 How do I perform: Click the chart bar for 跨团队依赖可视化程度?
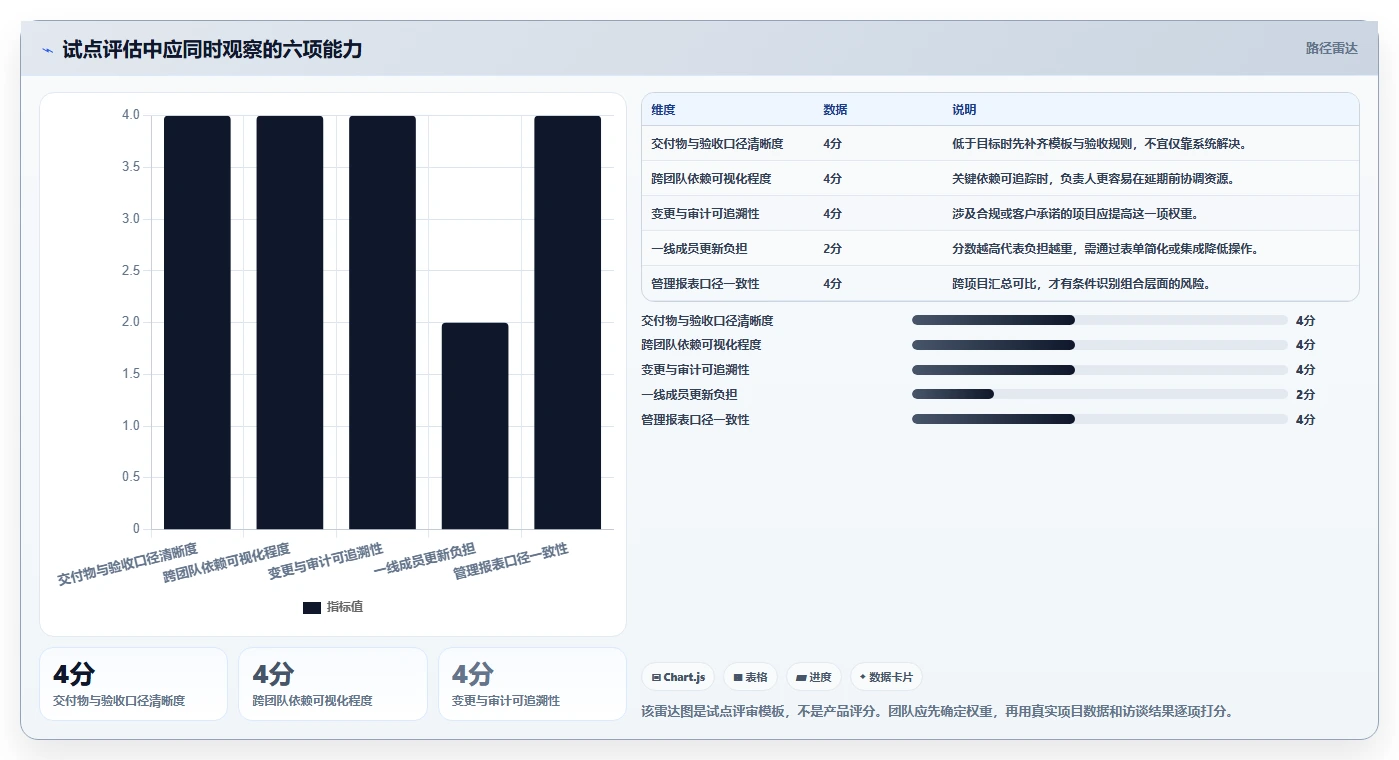[290, 322]
